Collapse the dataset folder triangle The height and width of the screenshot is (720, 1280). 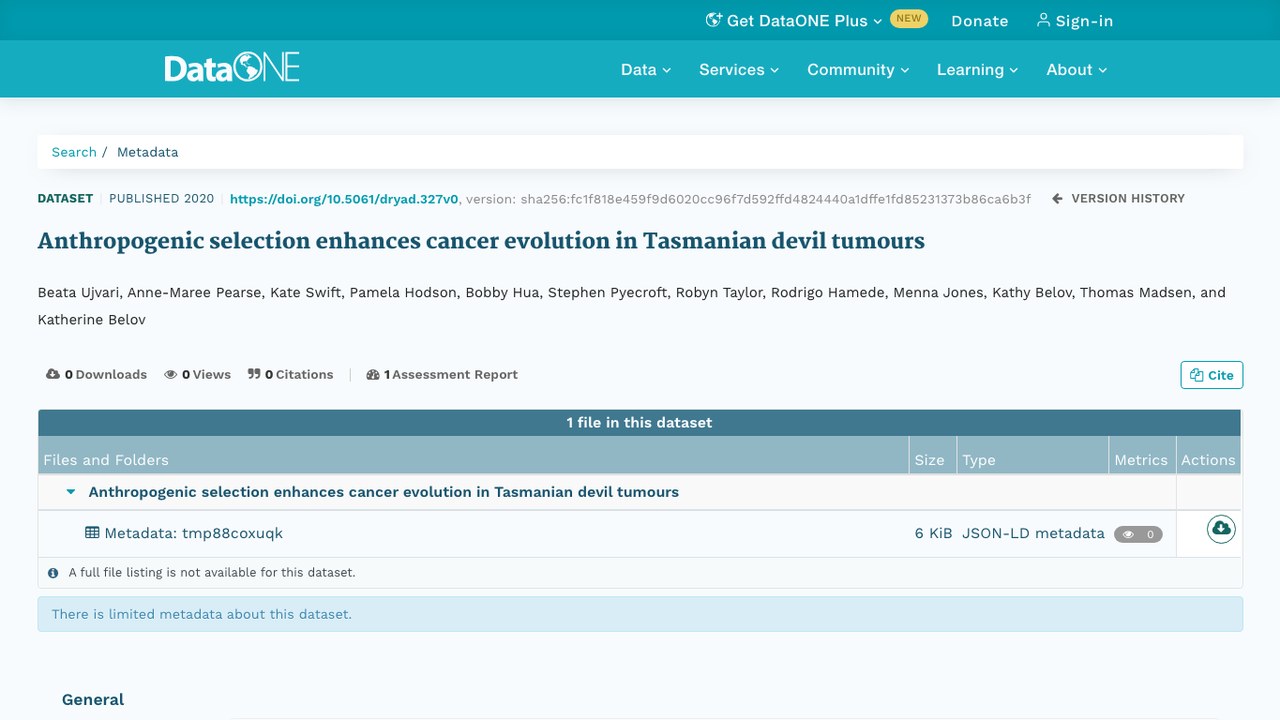(71, 492)
